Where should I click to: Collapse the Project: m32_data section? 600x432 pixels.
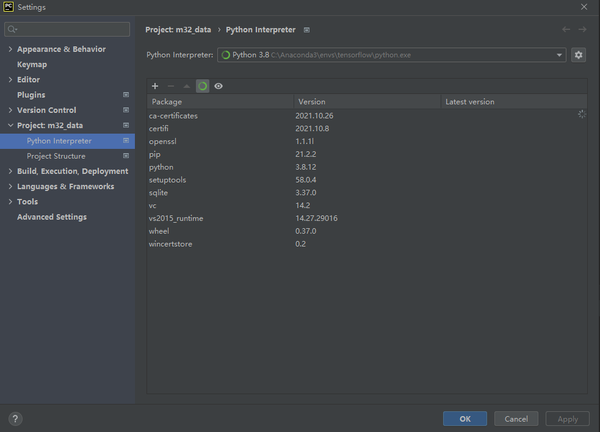point(10,126)
